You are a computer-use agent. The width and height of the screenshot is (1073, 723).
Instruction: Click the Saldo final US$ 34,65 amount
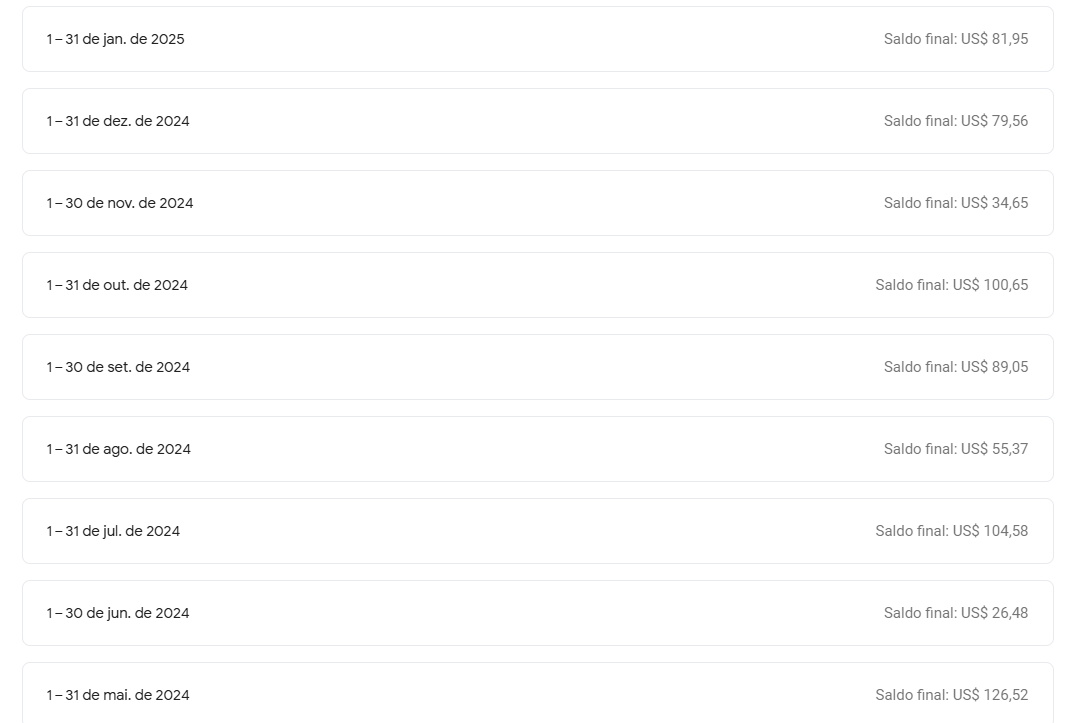[x=955, y=203]
